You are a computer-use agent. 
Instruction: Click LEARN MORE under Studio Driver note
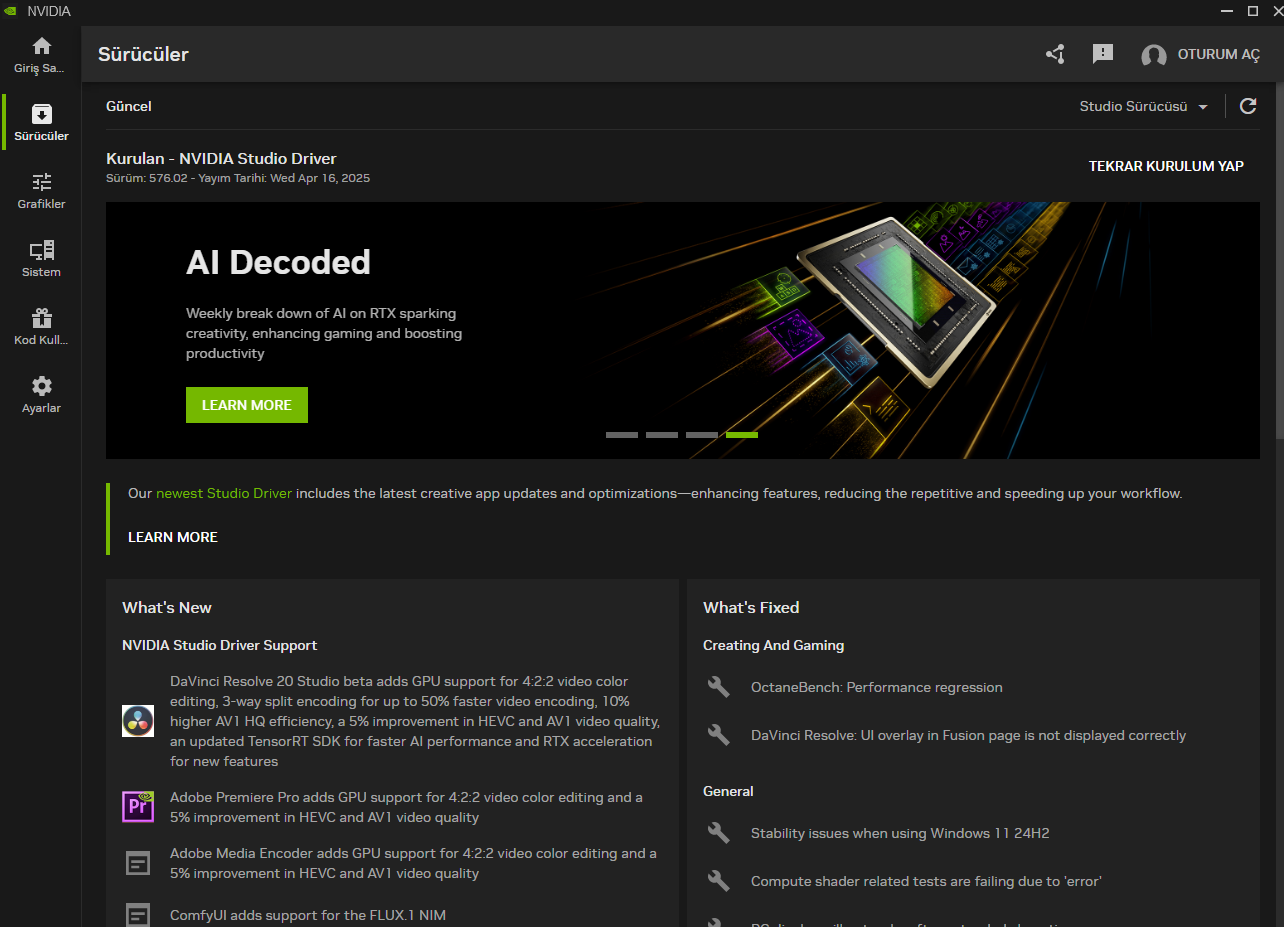(173, 537)
